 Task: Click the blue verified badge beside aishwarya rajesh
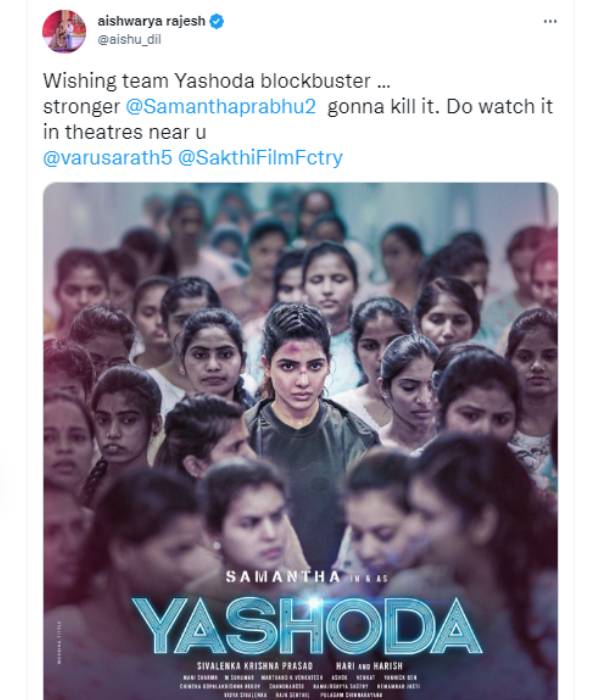point(217,21)
